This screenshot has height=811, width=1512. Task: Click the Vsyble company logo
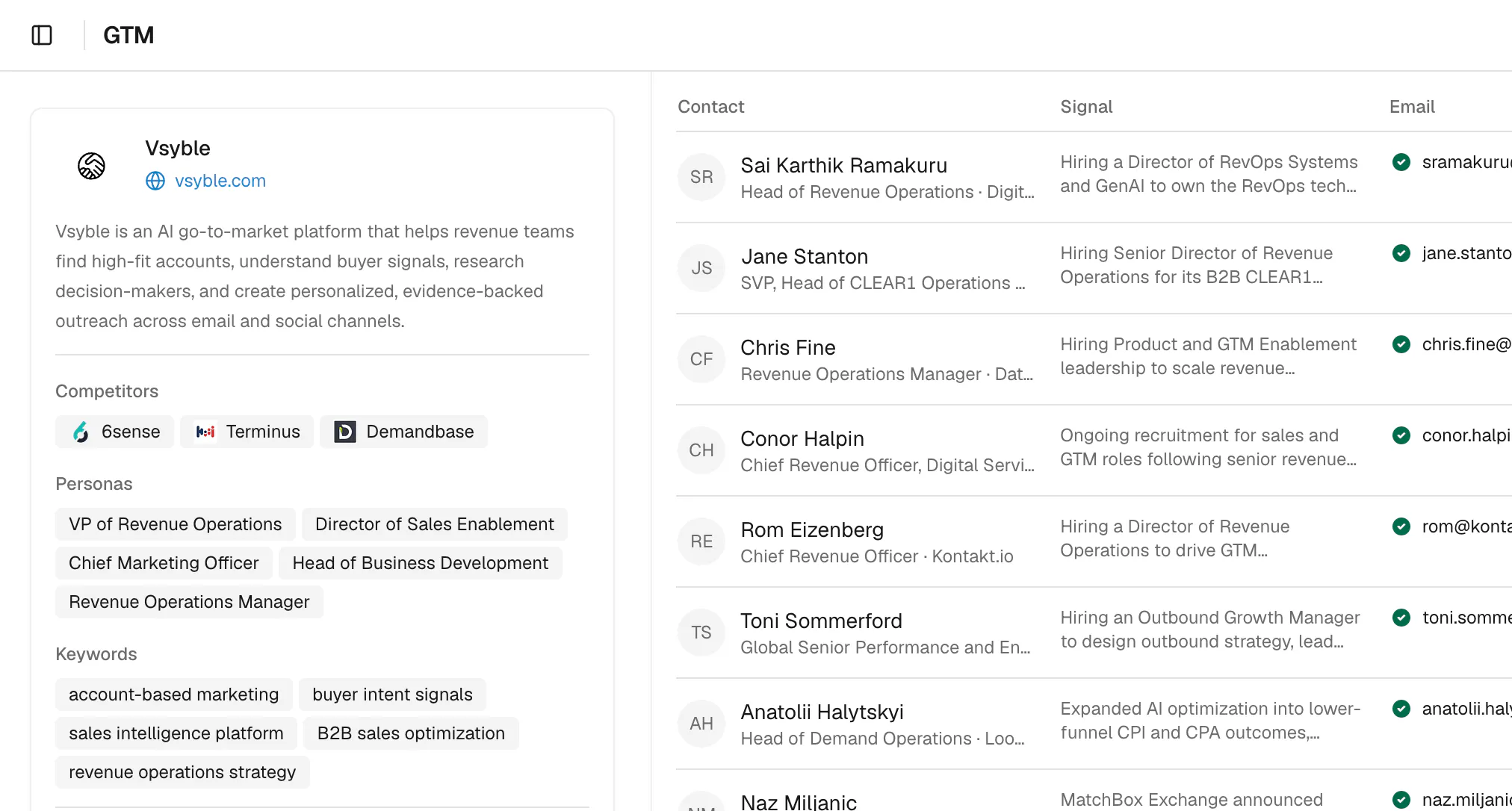(92, 166)
